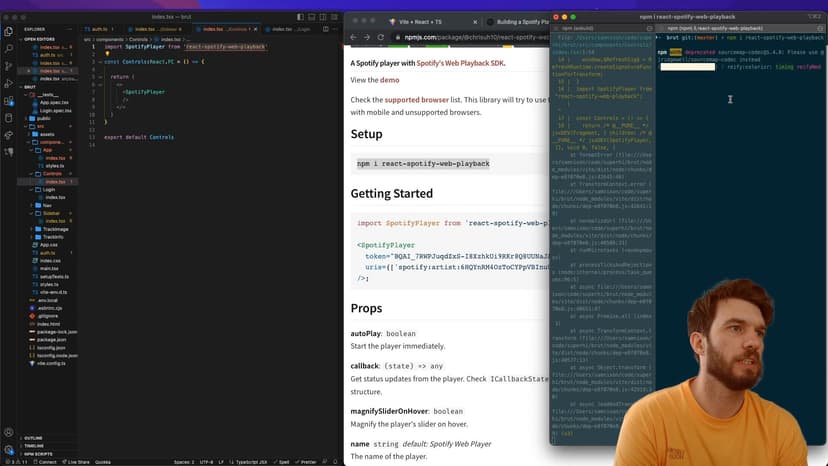
Task: Change indentation via Spaces: 2 status item
Action: (184, 462)
